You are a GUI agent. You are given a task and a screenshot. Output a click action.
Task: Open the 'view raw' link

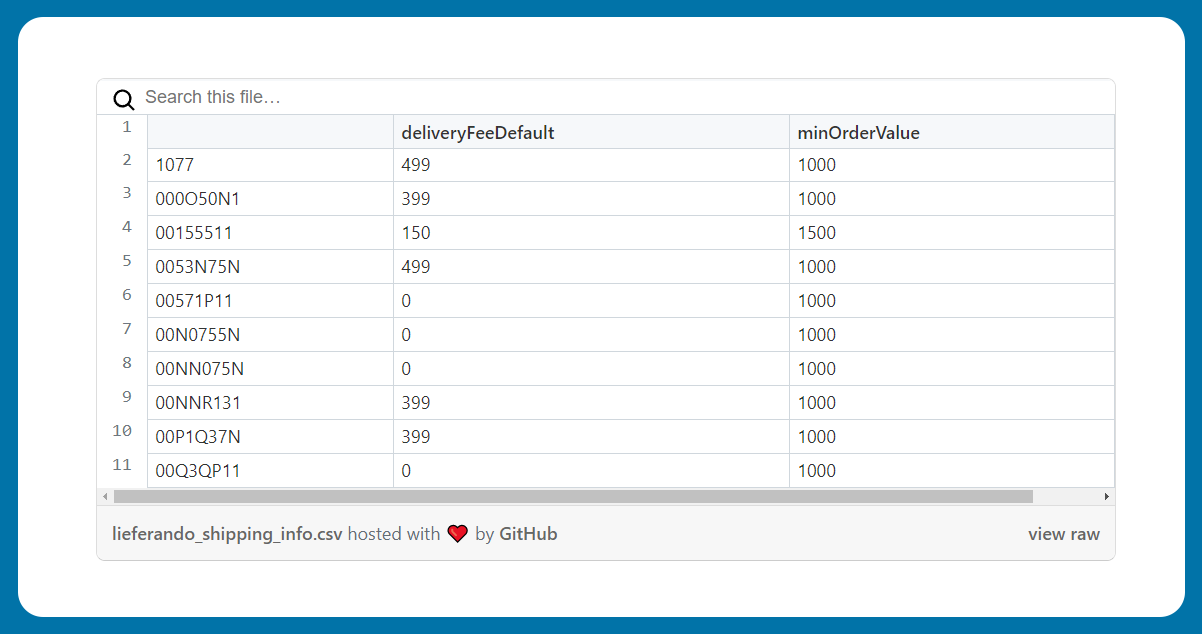click(1063, 534)
